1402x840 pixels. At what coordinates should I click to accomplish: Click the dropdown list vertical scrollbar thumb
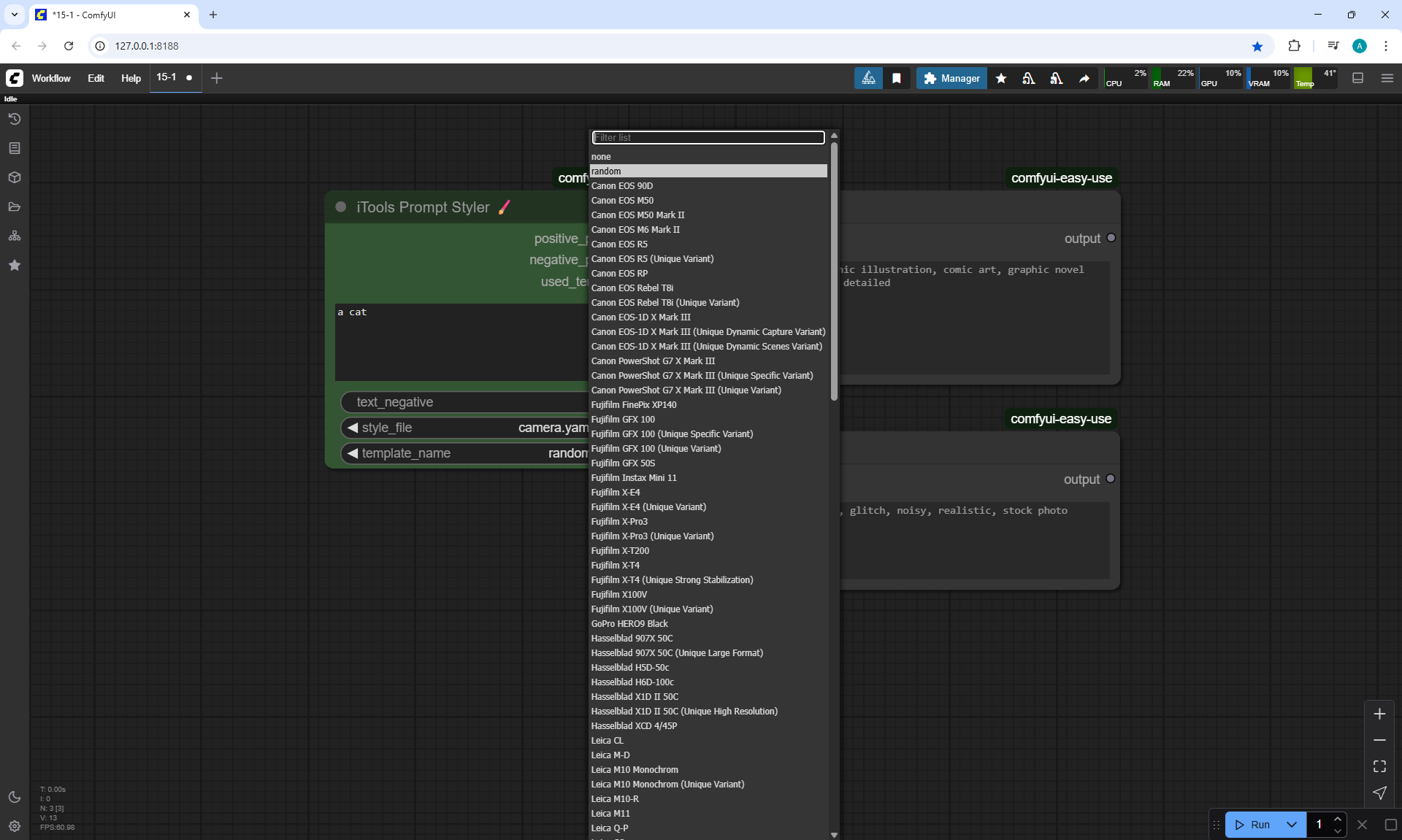(x=834, y=270)
